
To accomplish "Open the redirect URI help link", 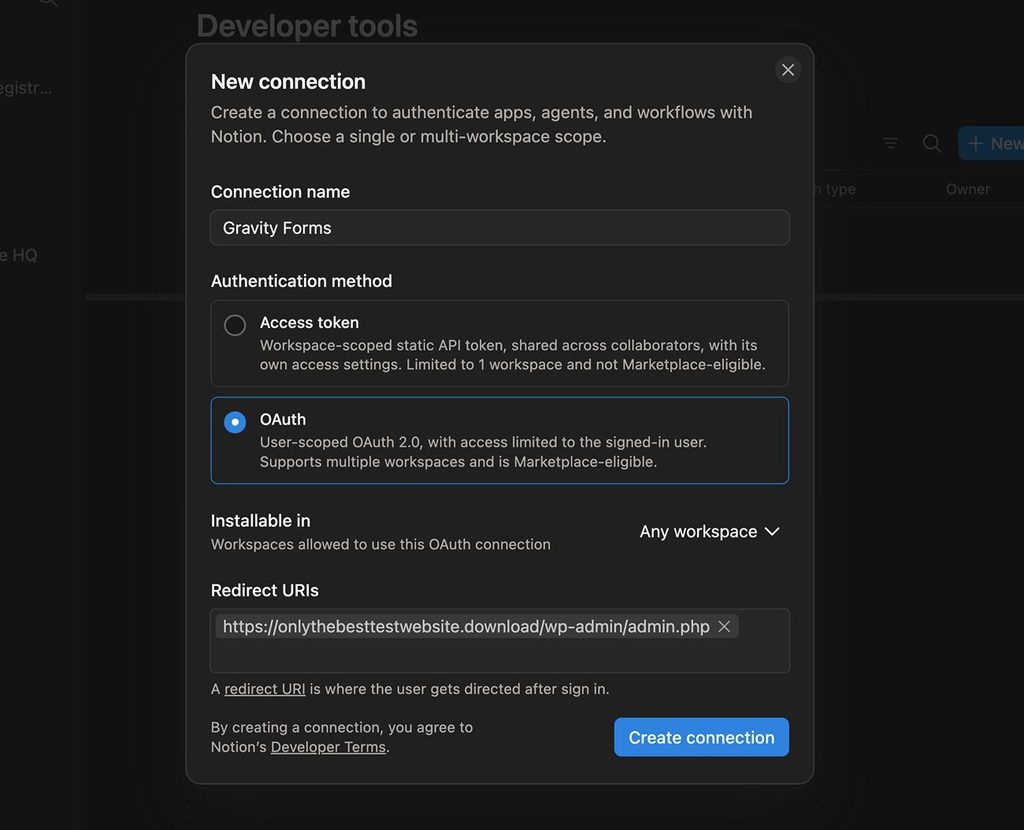I will pos(264,689).
